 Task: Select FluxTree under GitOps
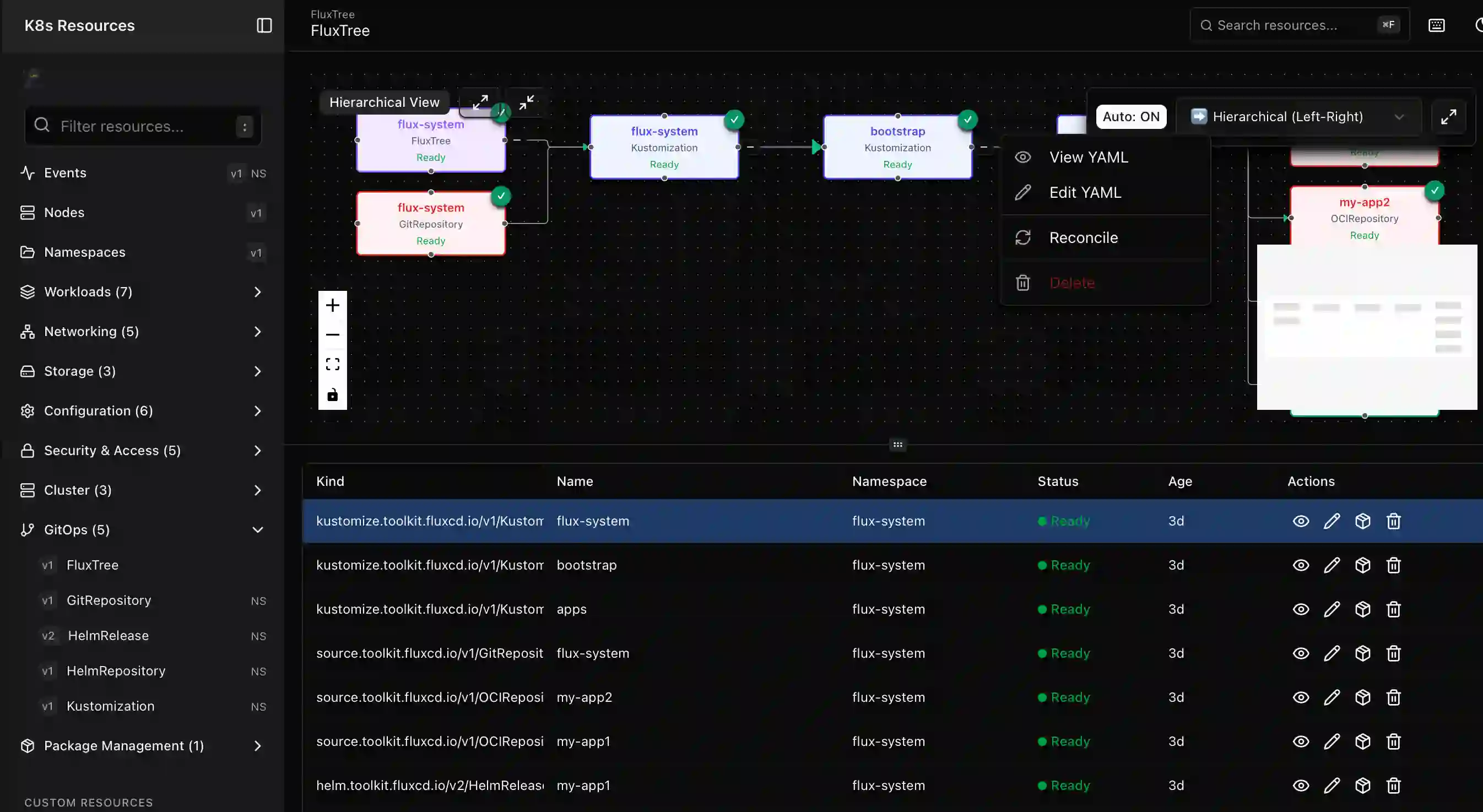tap(93, 565)
